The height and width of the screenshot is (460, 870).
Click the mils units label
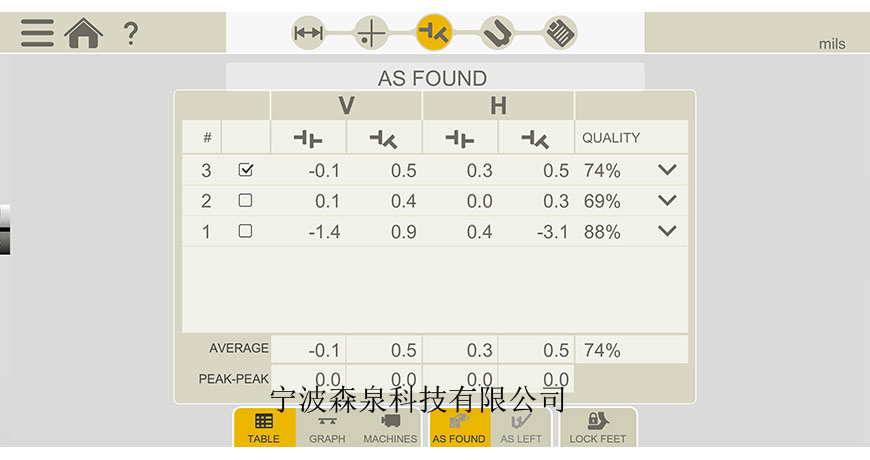pyautogui.click(x=831, y=44)
